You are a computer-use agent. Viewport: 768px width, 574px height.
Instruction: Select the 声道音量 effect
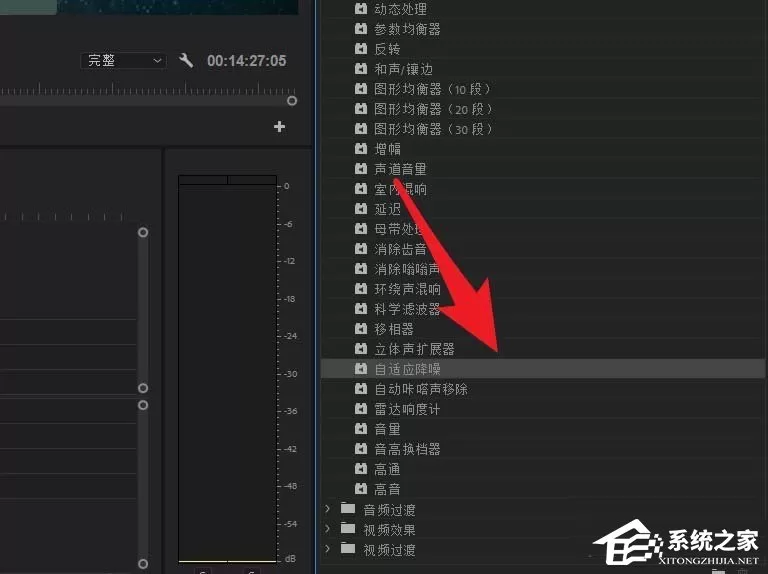click(x=401, y=169)
